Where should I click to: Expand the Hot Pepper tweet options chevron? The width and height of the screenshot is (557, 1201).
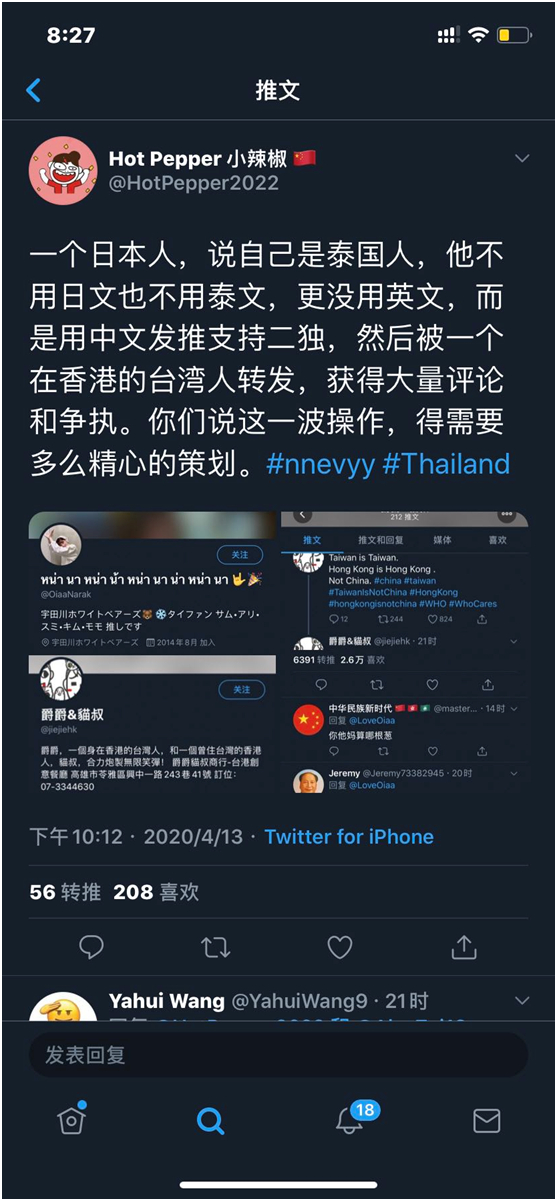point(522,159)
